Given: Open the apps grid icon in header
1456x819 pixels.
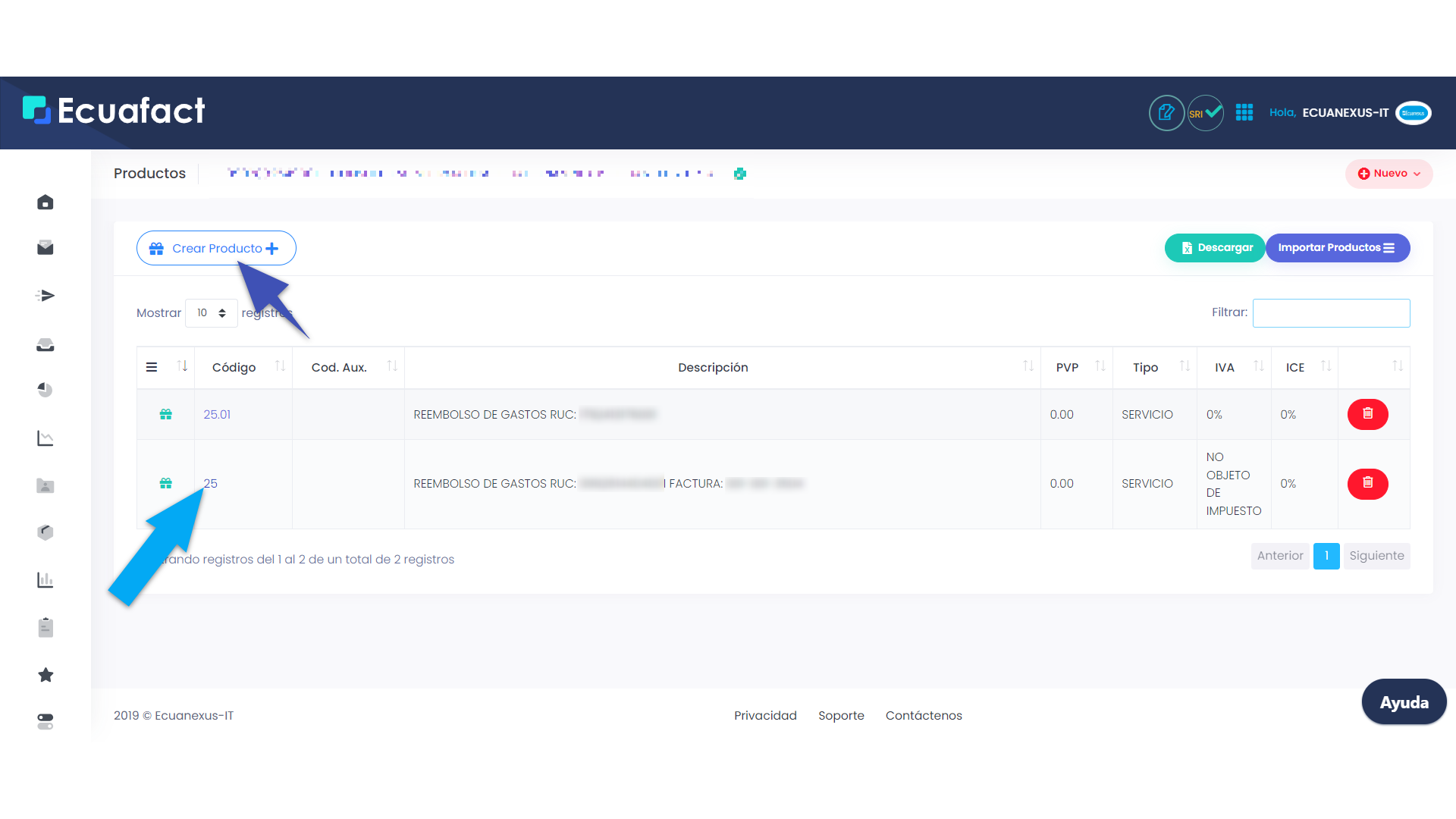Looking at the screenshot, I should [1244, 113].
